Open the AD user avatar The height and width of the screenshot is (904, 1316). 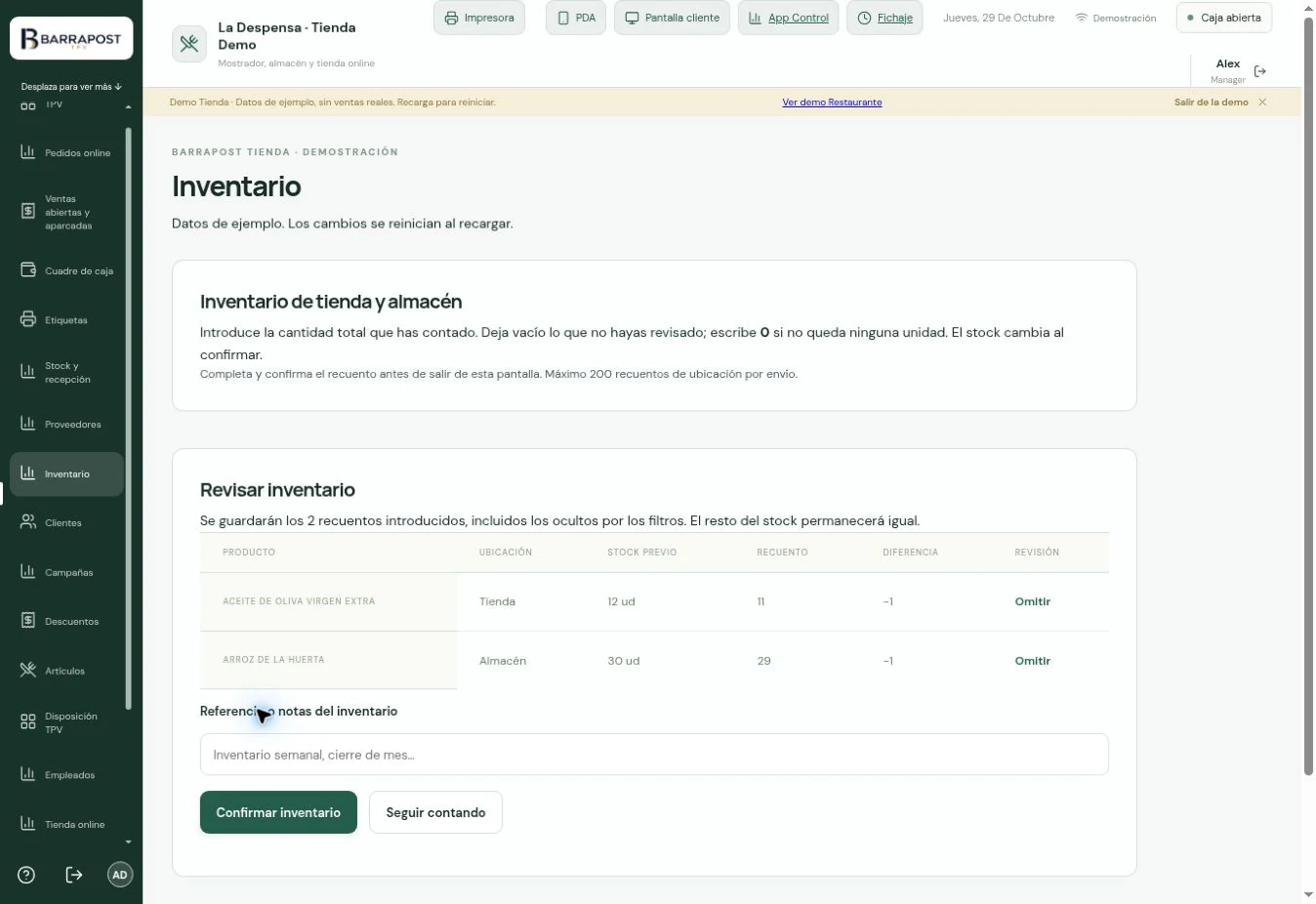coord(120,875)
